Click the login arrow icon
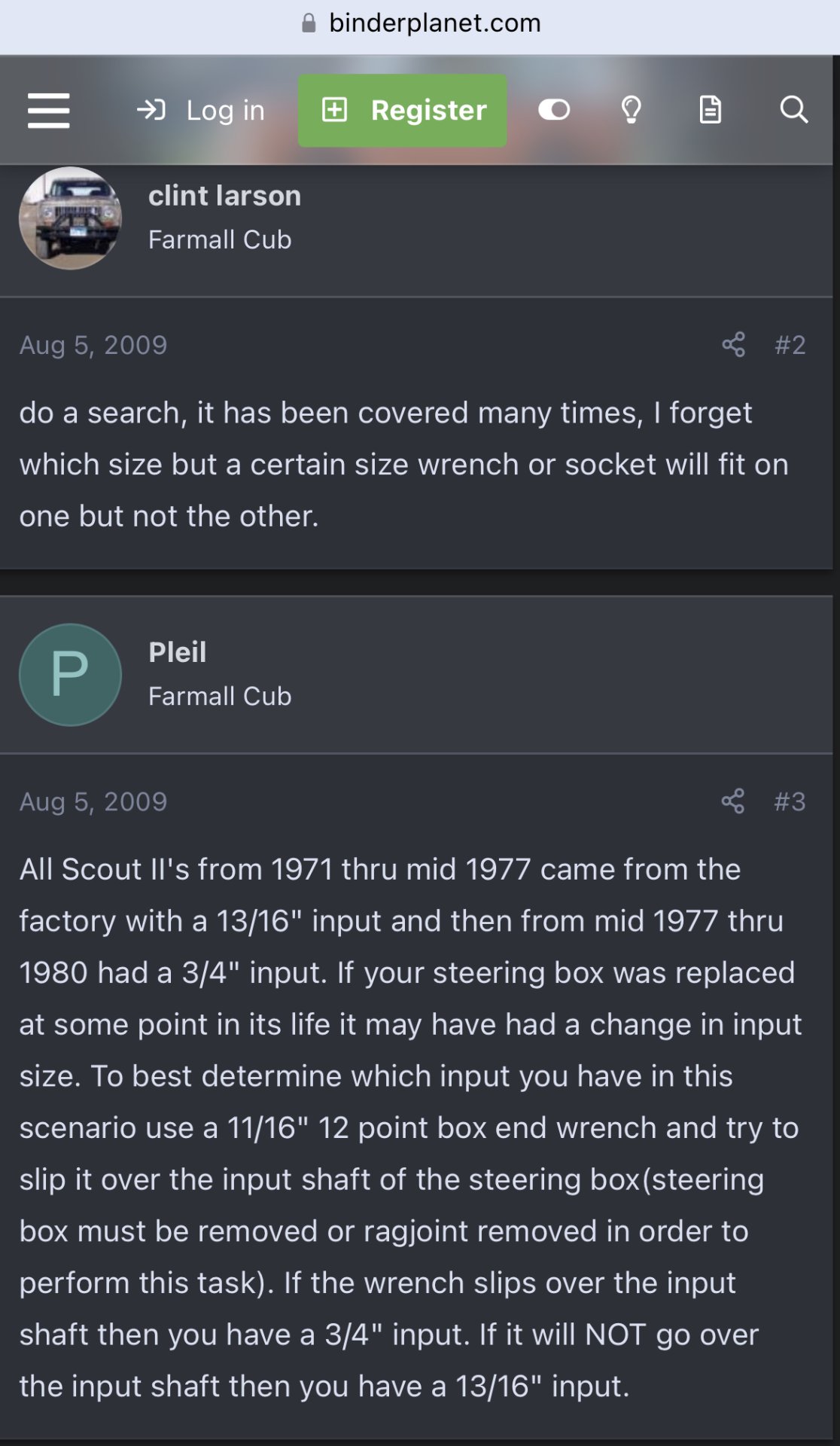This screenshot has height=1446, width=840. point(151,111)
